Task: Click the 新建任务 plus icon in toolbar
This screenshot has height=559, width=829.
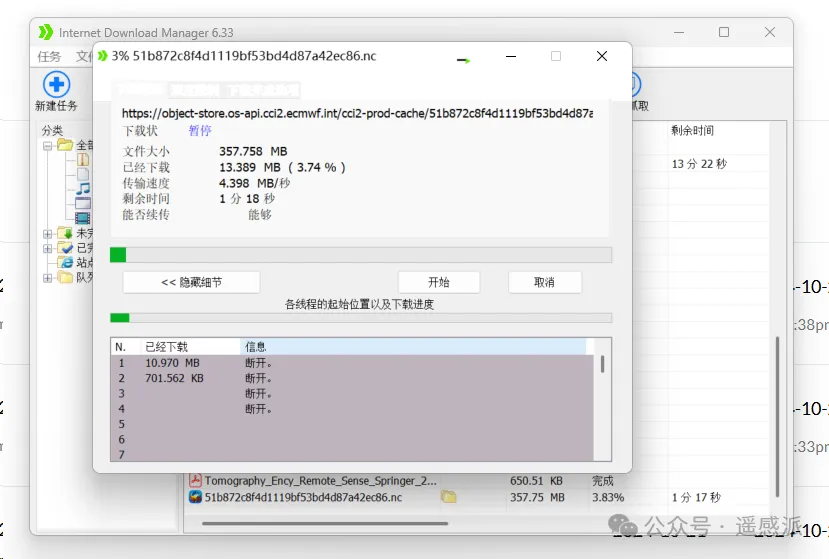Action: 57,84
